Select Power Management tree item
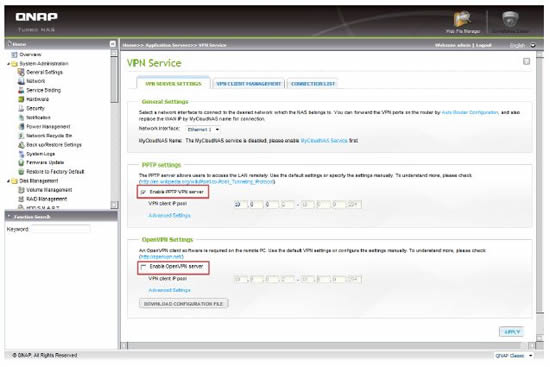This screenshot has height=367, width=550. (x=48, y=127)
